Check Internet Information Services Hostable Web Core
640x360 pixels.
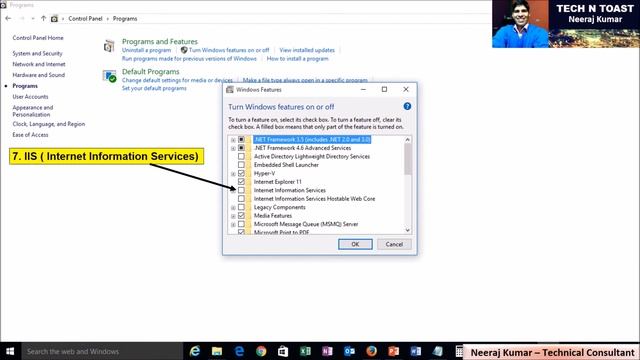tap(241, 199)
